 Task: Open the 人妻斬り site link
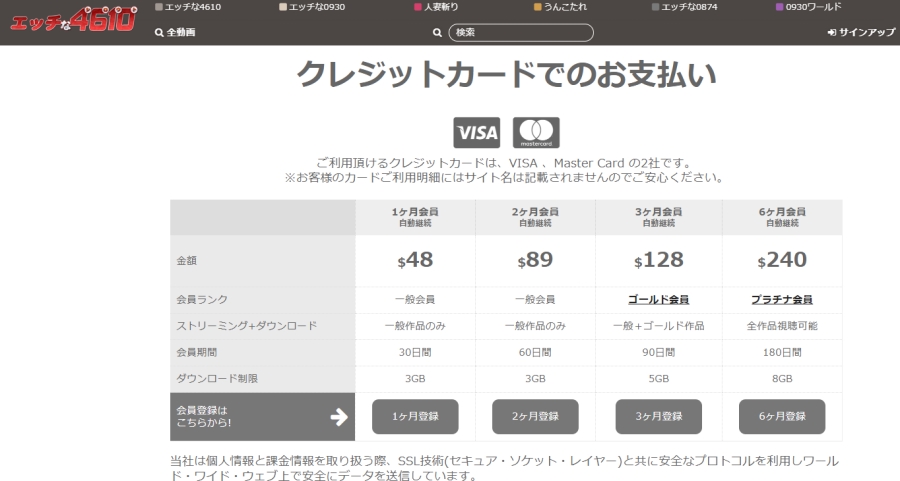pos(443,7)
